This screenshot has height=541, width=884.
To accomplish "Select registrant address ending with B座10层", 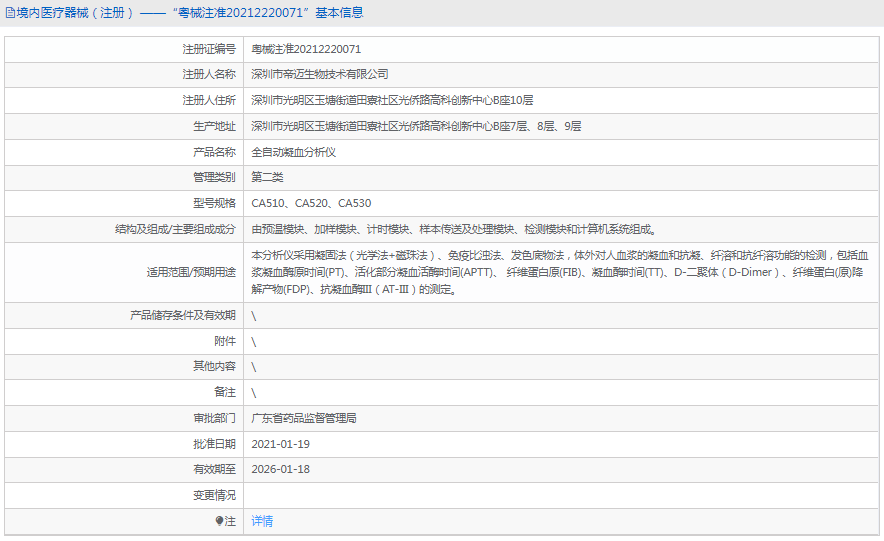I will (392, 100).
